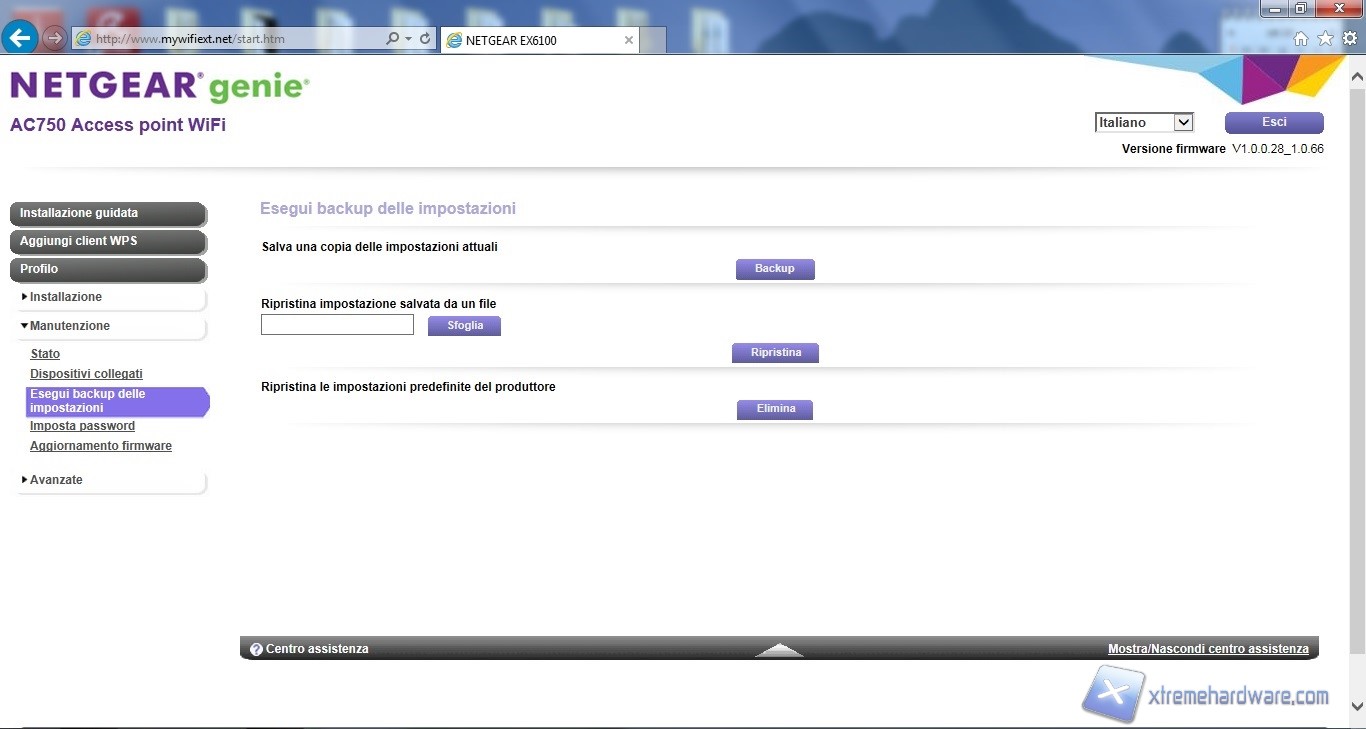Click the favorites star icon
This screenshot has height=729, width=1366.
coord(1325,39)
